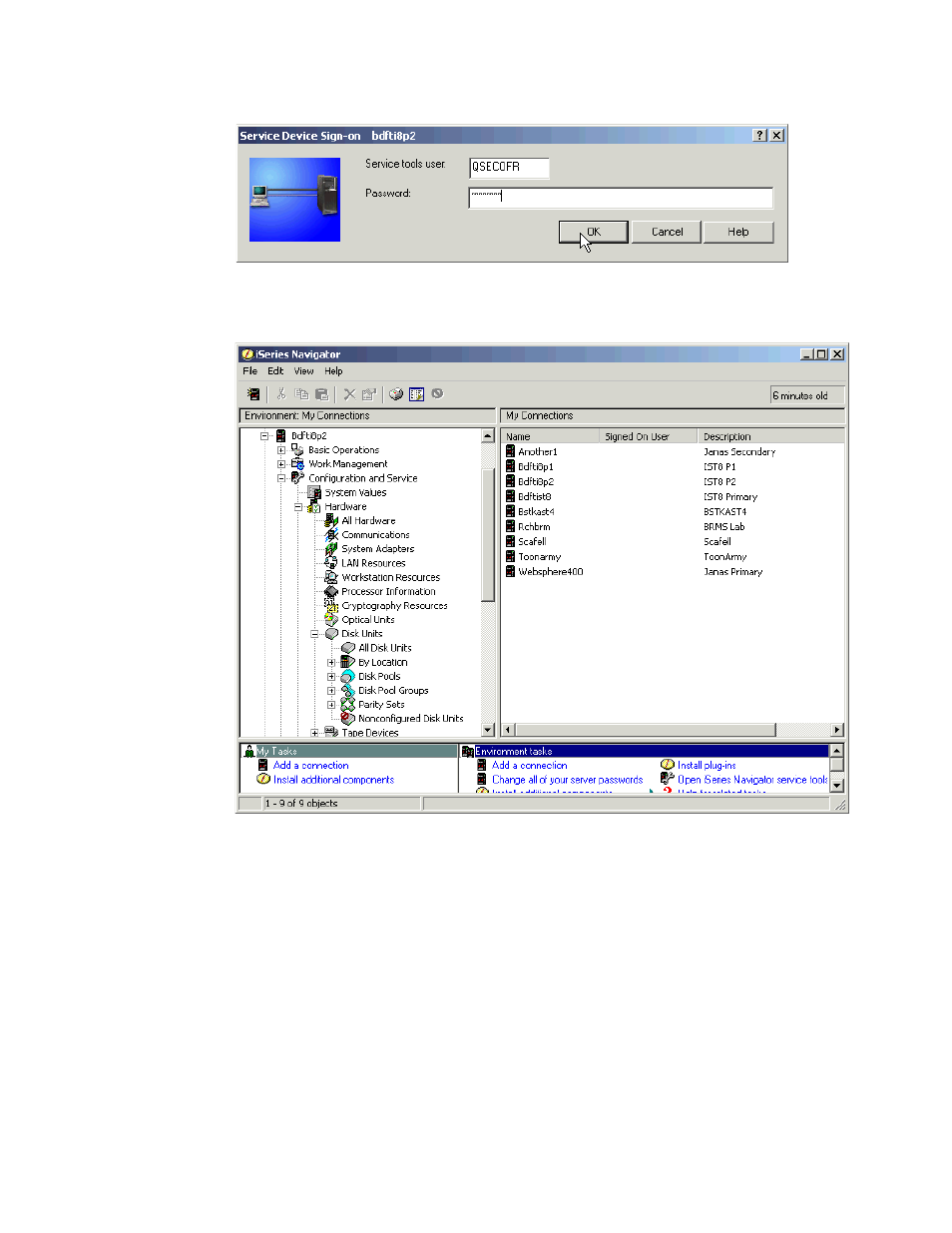Screen dimensions: 952x1233
Task: Open the View menu
Action: [303, 371]
